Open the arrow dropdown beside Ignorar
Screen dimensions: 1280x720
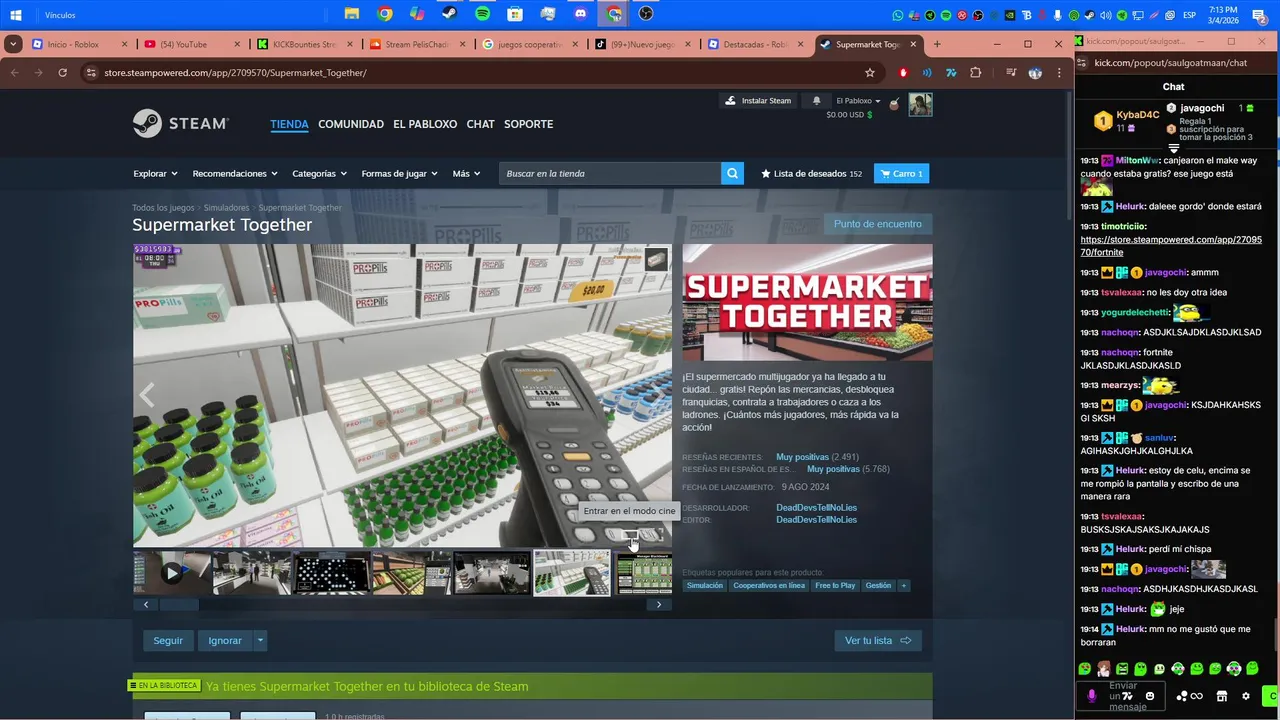point(260,640)
